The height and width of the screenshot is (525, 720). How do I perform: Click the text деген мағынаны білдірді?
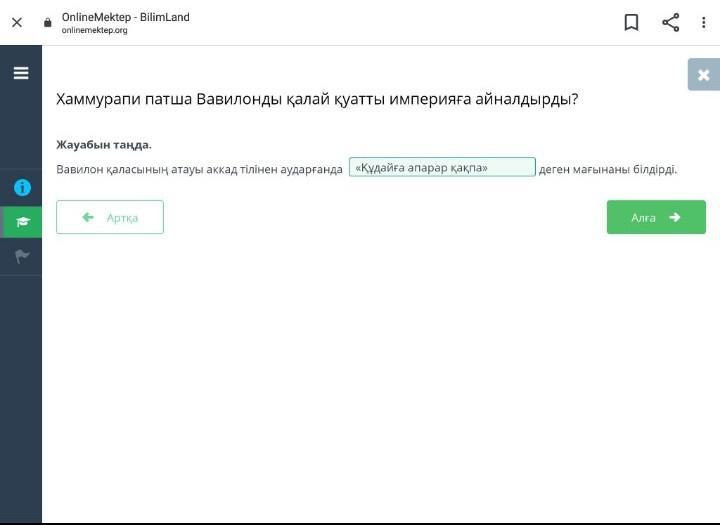pyautogui.click(x=608, y=169)
